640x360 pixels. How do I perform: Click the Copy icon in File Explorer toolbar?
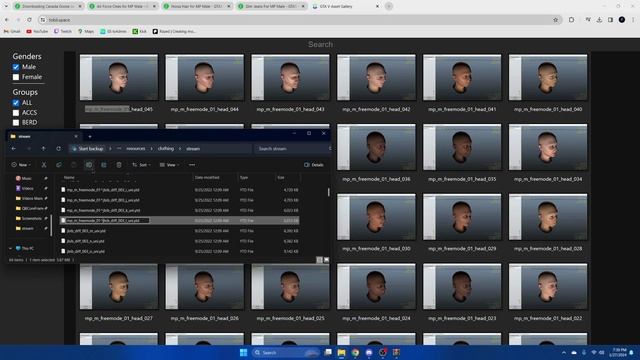(x=59, y=165)
